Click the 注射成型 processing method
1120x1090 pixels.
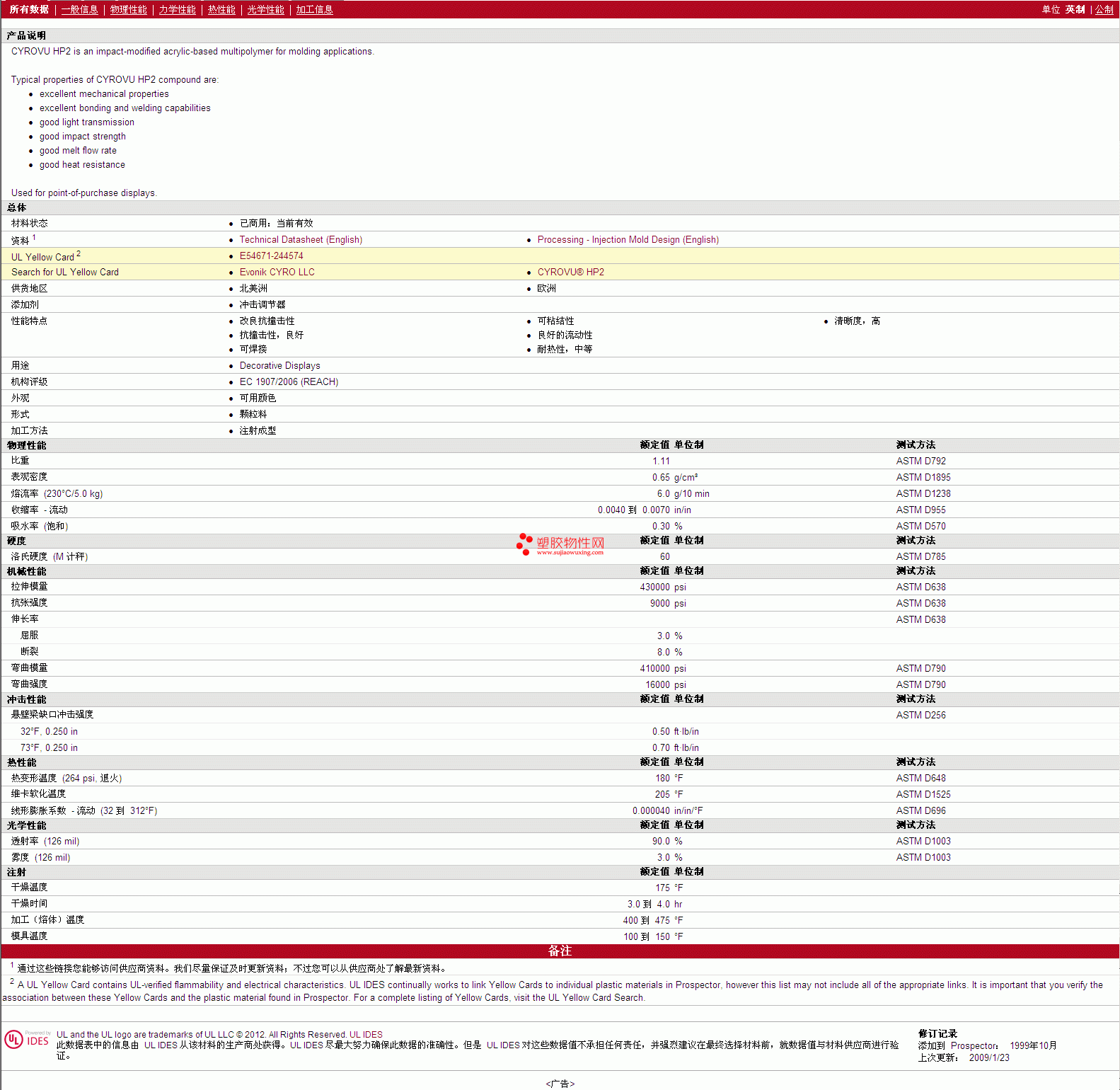point(258,431)
